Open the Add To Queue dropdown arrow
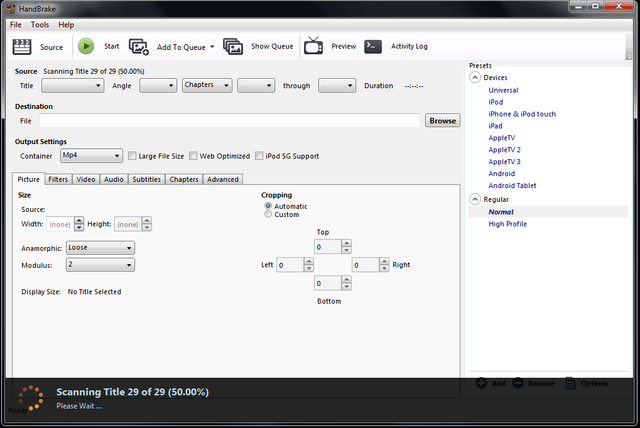This screenshot has height=428, width=640. click(212, 47)
